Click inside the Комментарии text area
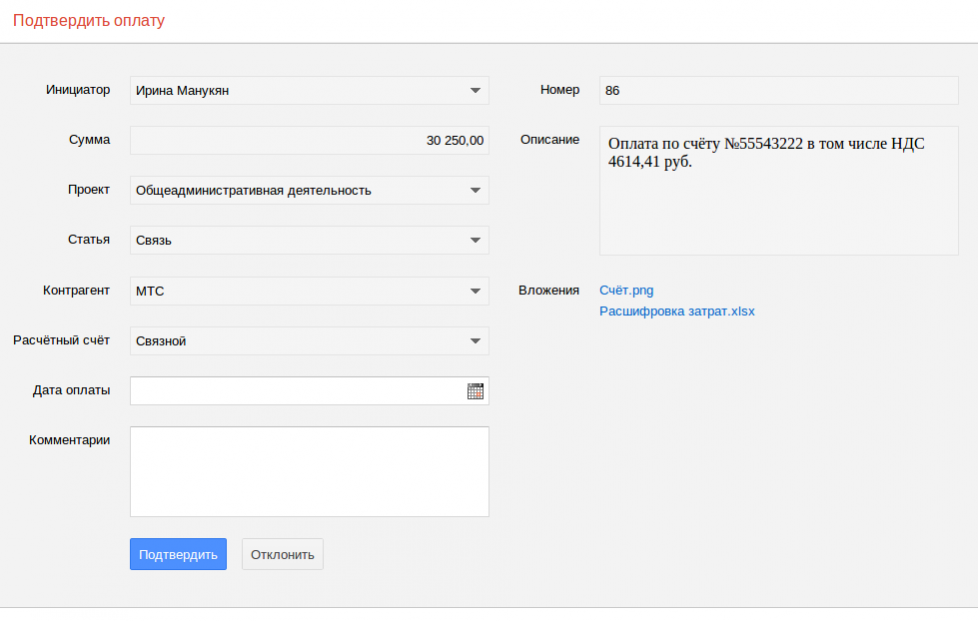The width and height of the screenshot is (978, 621). coord(309,471)
